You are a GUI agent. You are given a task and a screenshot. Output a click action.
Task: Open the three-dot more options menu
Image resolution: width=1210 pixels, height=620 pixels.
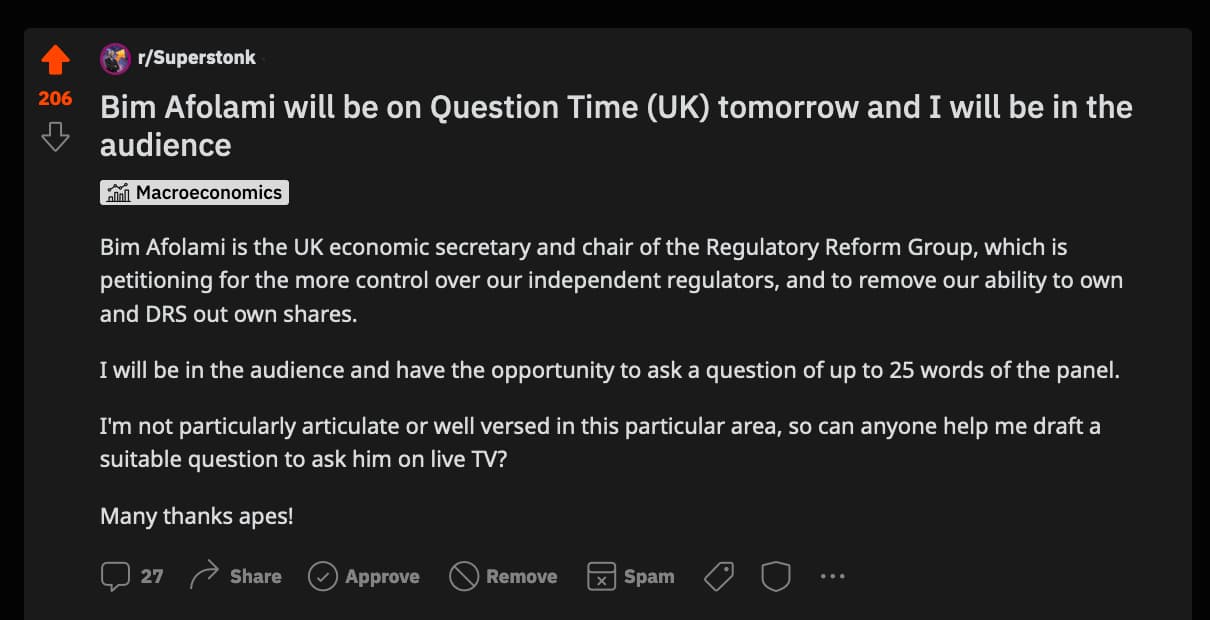coord(832,576)
